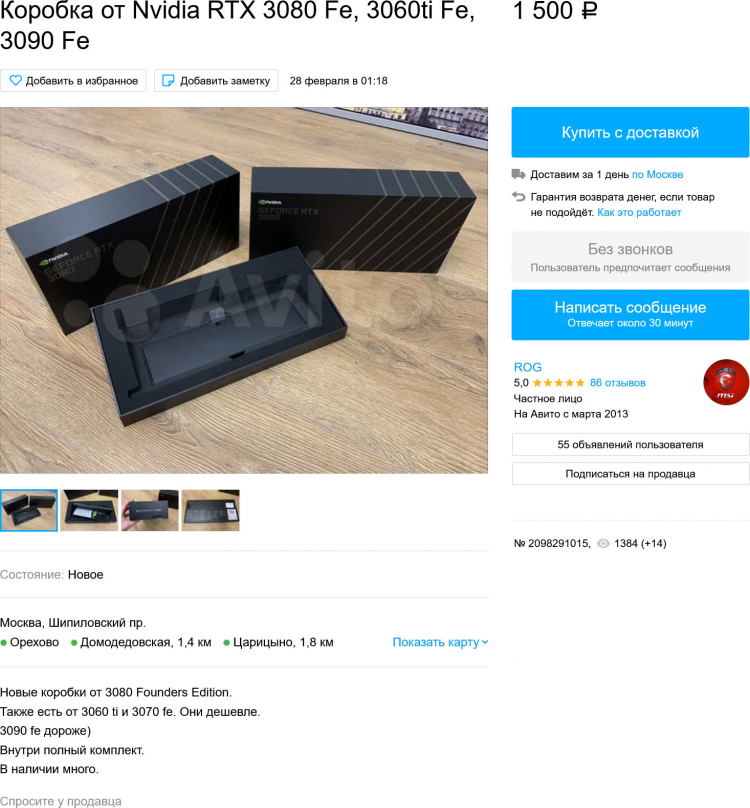Viewport: 750px width, 808px height.
Task: Click the chevron after Показать карту
Action: click(485, 642)
